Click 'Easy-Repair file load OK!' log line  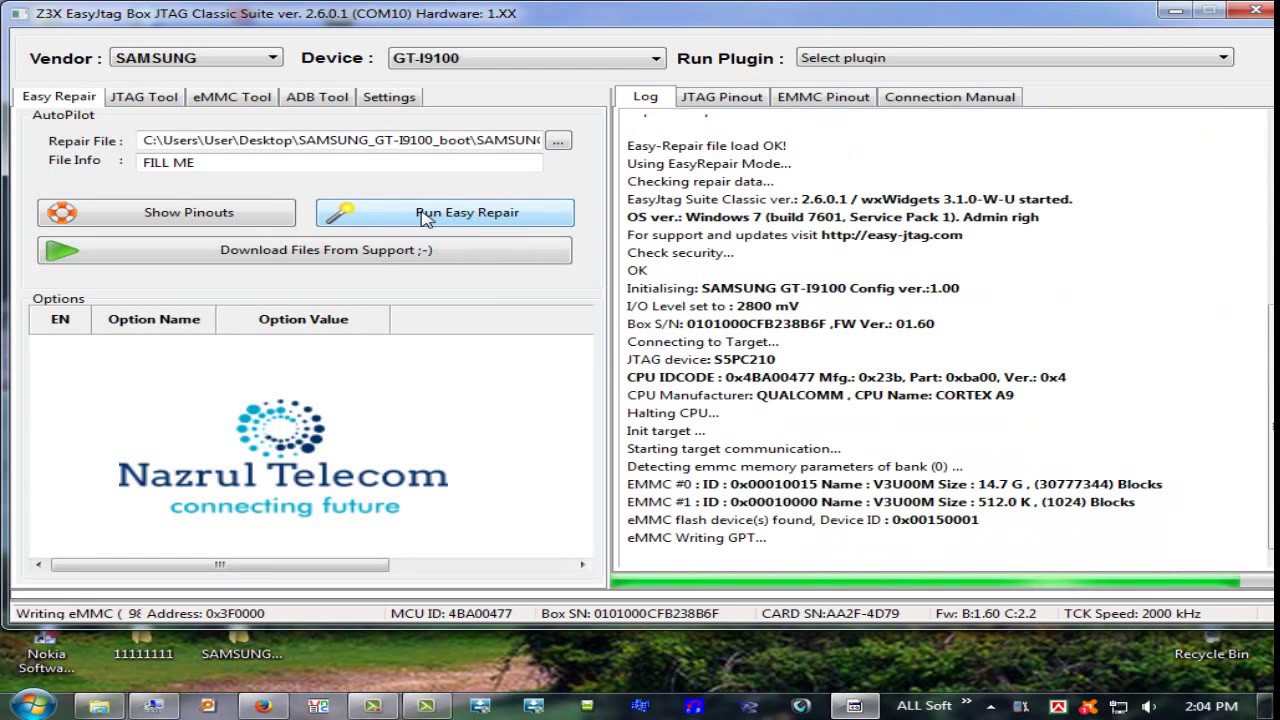click(706, 146)
